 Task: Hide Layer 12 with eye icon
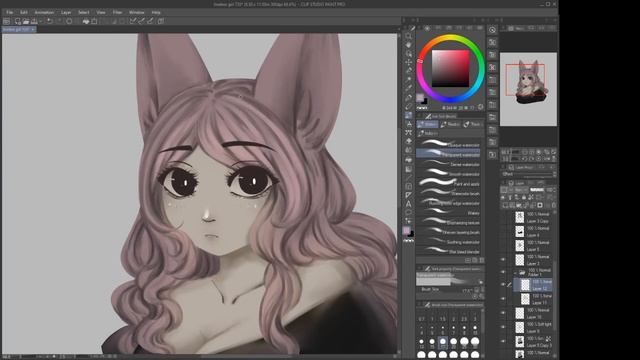coord(503,284)
